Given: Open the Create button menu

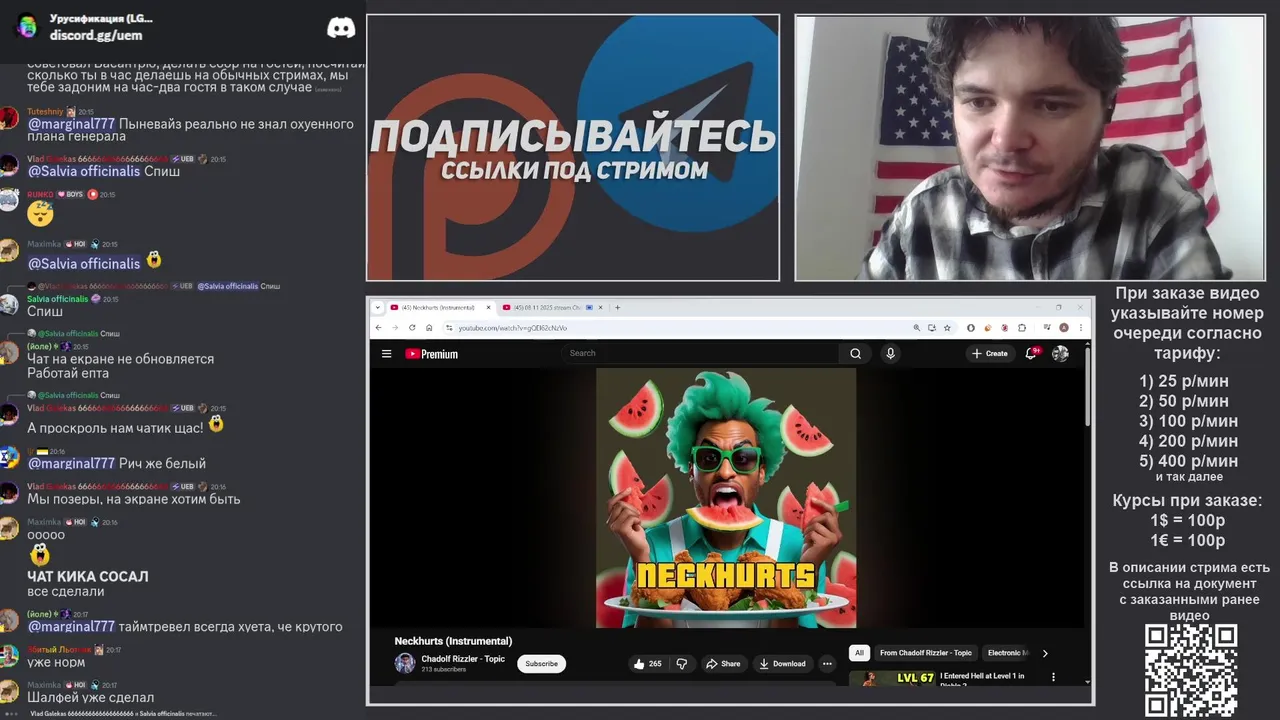Looking at the screenshot, I should 990,353.
